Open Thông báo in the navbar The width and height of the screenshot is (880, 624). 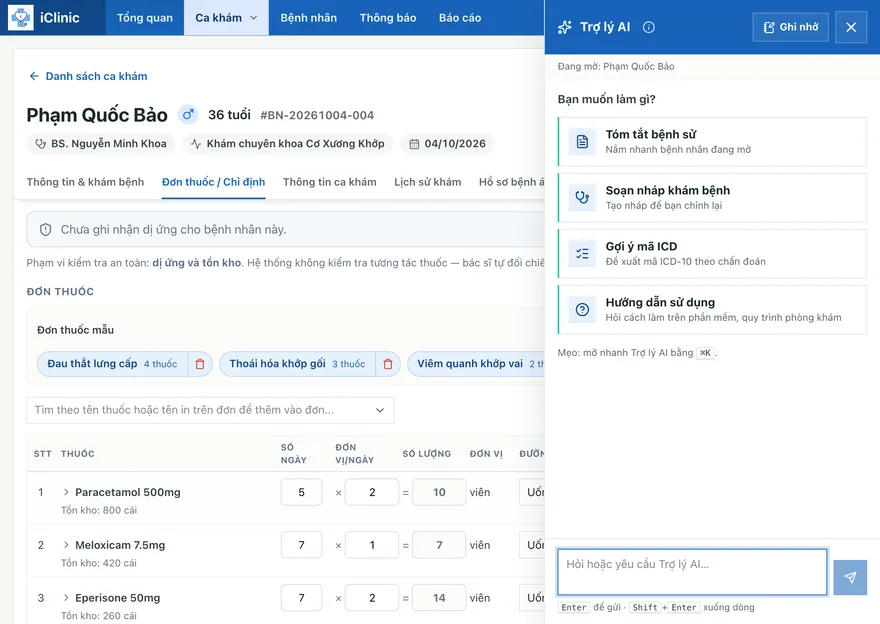click(388, 18)
